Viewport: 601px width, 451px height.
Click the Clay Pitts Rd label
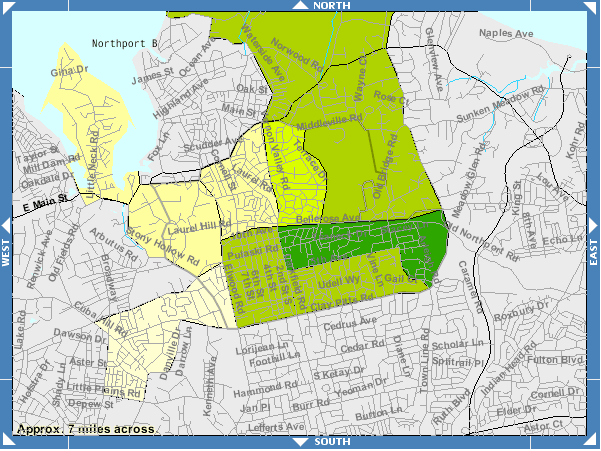[x=335, y=302]
